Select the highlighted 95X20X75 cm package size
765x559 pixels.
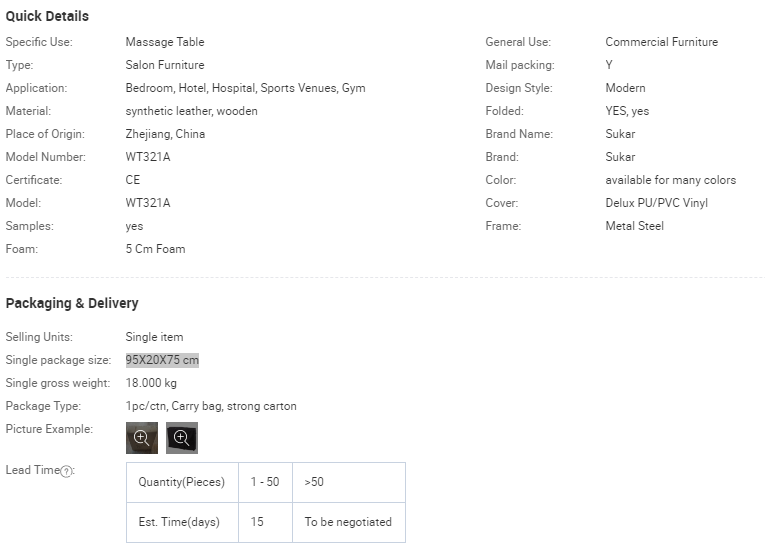pyautogui.click(x=162, y=360)
